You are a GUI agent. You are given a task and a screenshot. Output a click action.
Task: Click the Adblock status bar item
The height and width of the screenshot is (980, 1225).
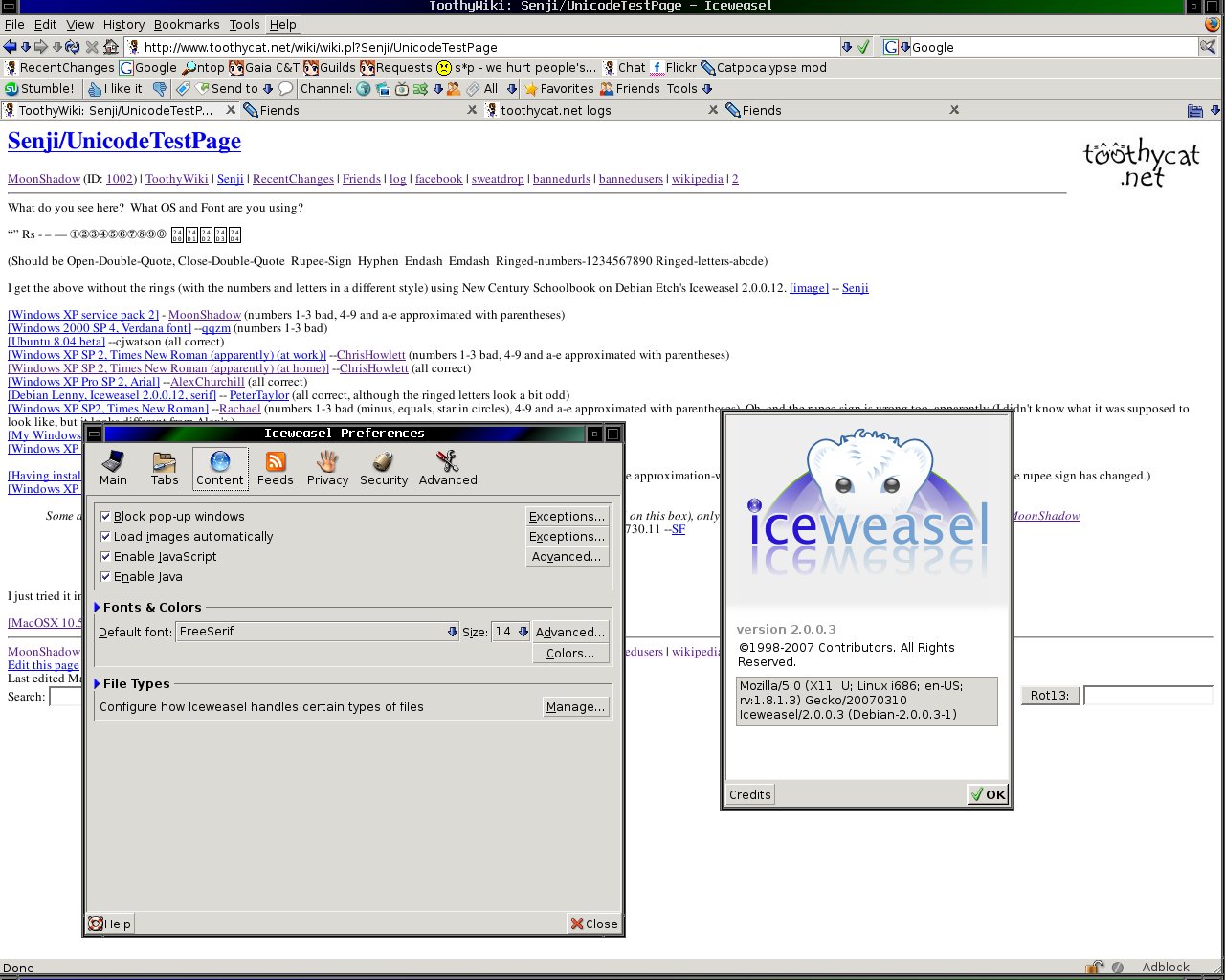[1165, 967]
